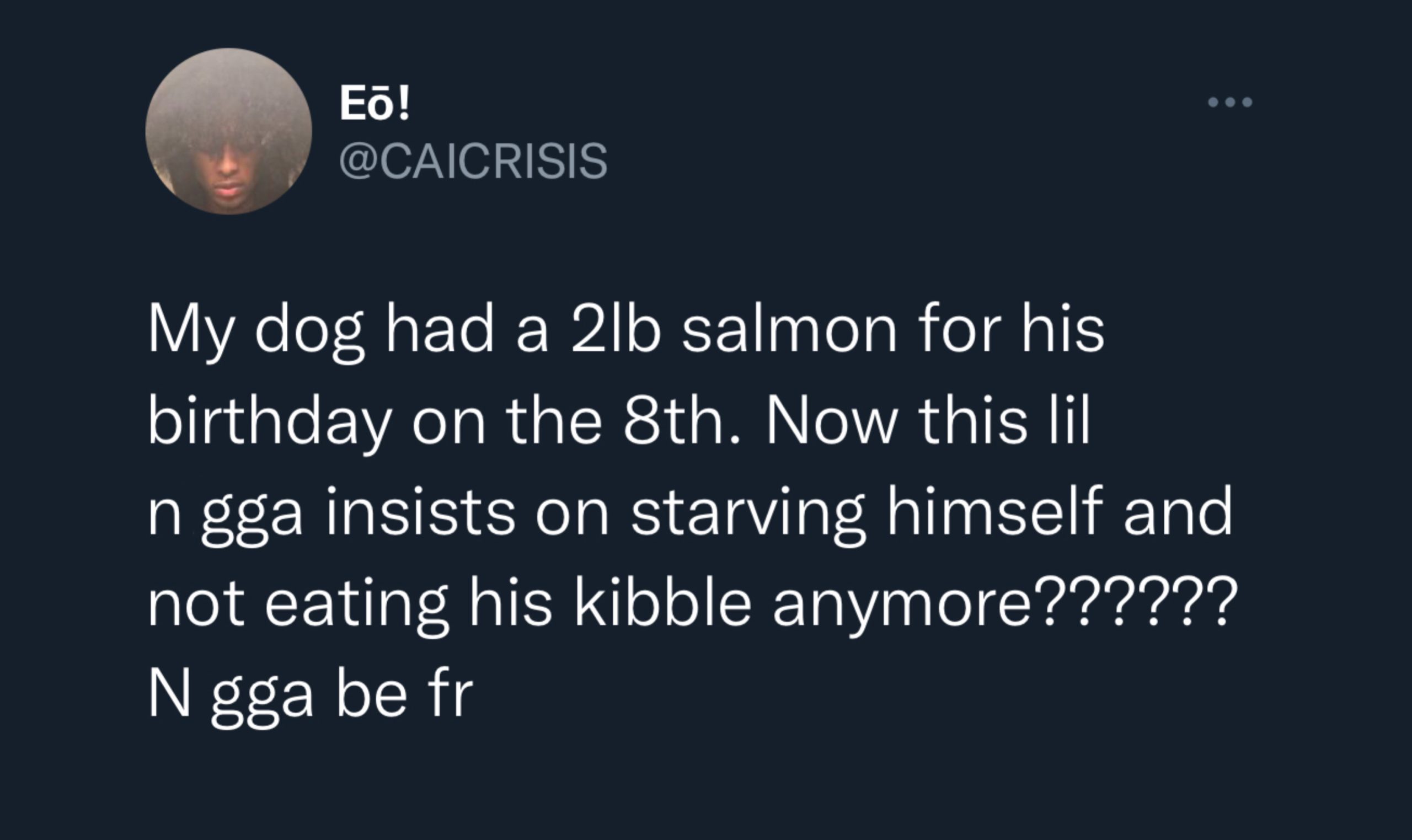Visit the @CAICRISIS handle
Image resolution: width=1412 pixels, height=840 pixels.
pos(473,160)
